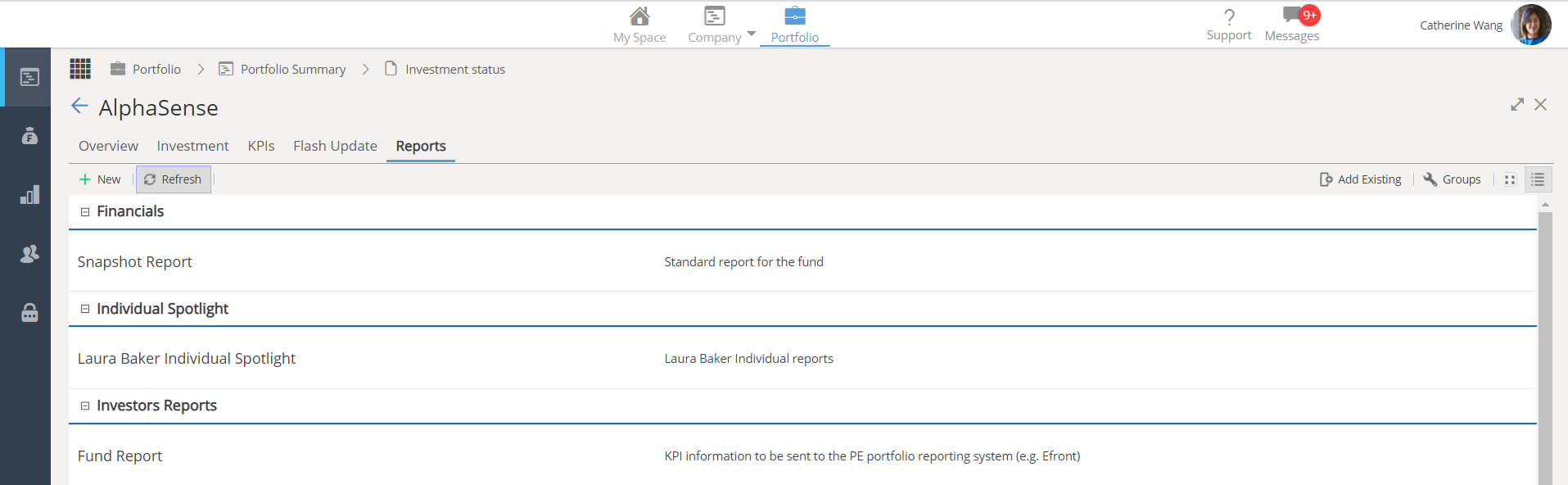
Task: Click Add Existing report button
Action: tap(1360, 179)
